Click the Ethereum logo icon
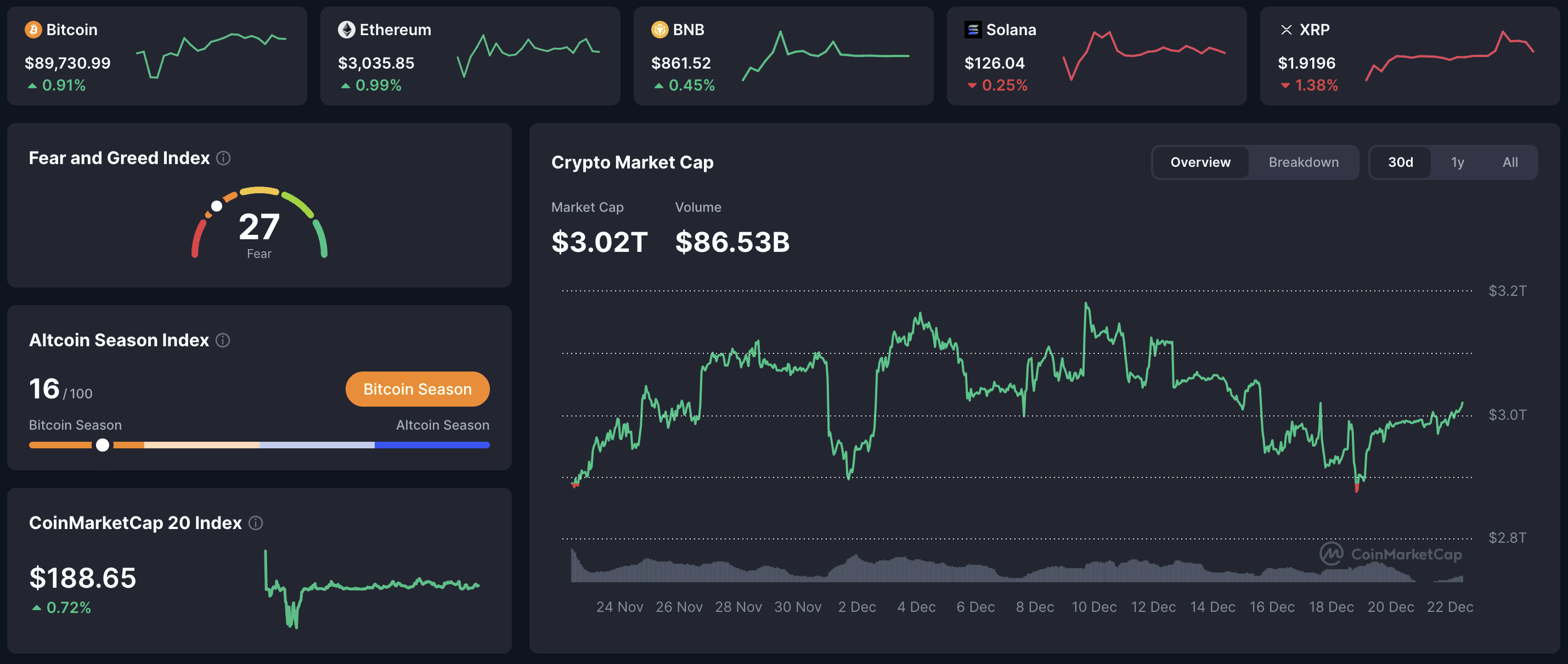1568x664 pixels. 346,29
